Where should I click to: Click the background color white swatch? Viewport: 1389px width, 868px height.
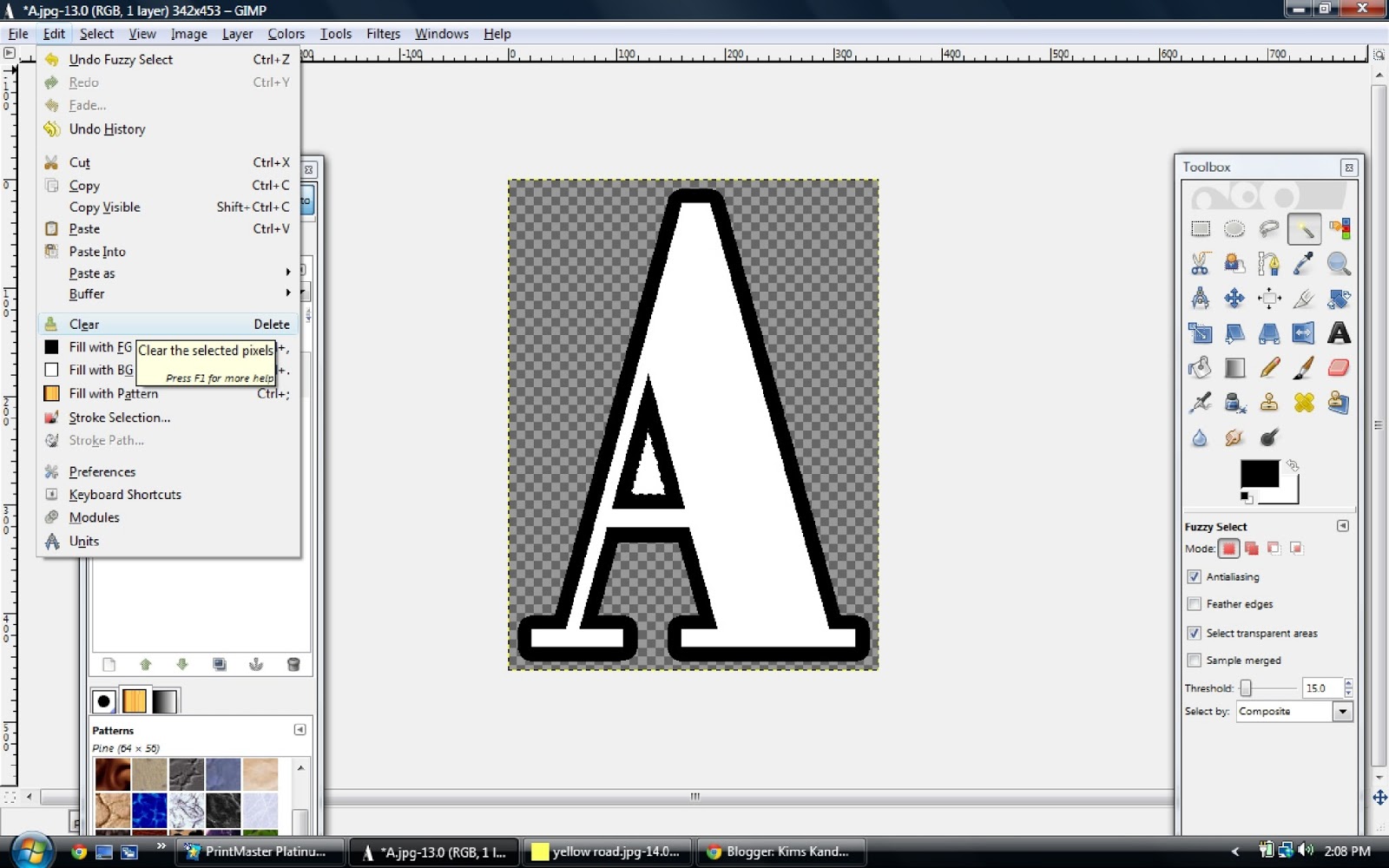pos(1288,495)
